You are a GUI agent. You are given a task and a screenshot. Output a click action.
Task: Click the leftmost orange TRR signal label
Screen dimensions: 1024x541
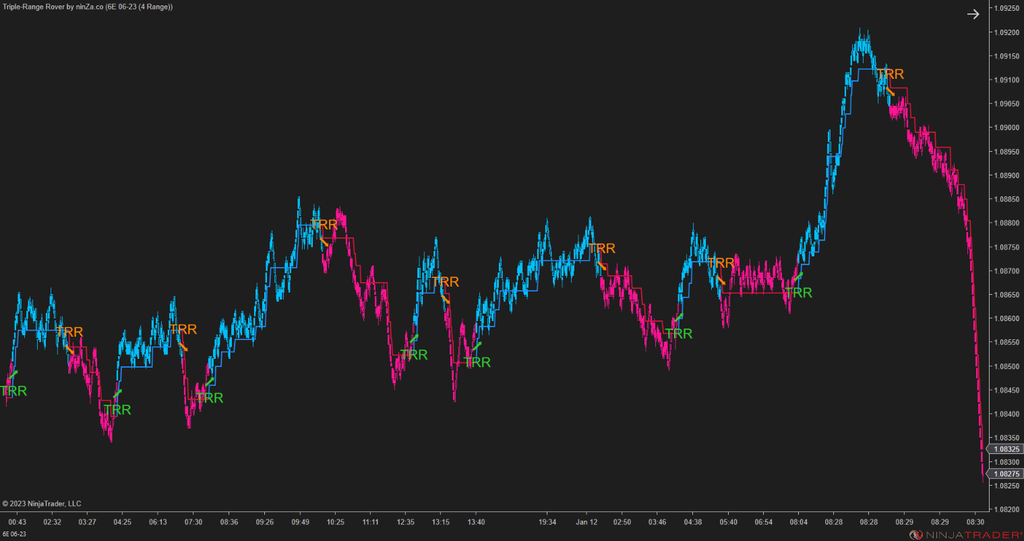coord(70,332)
